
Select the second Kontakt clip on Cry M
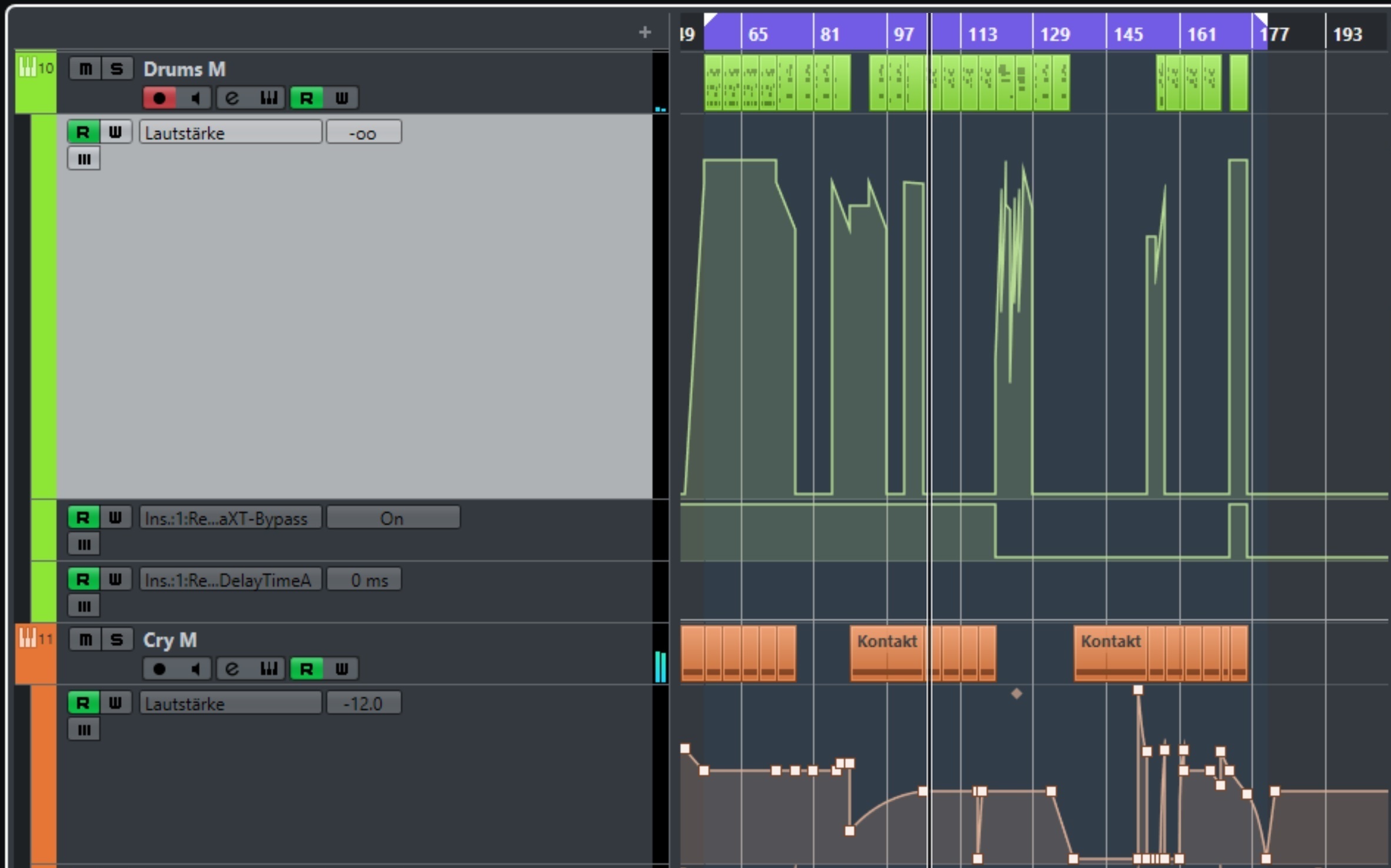(1110, 653)
